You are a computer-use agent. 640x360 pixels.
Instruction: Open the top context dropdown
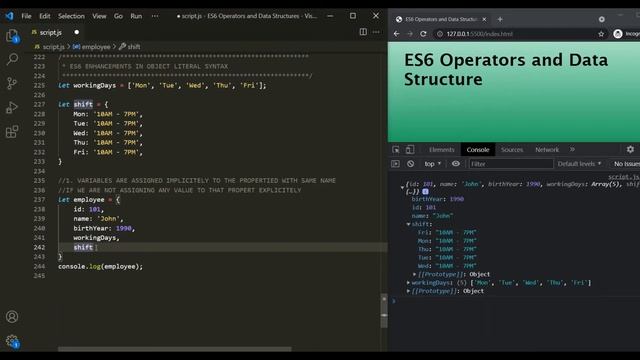[x=432, y=164]
